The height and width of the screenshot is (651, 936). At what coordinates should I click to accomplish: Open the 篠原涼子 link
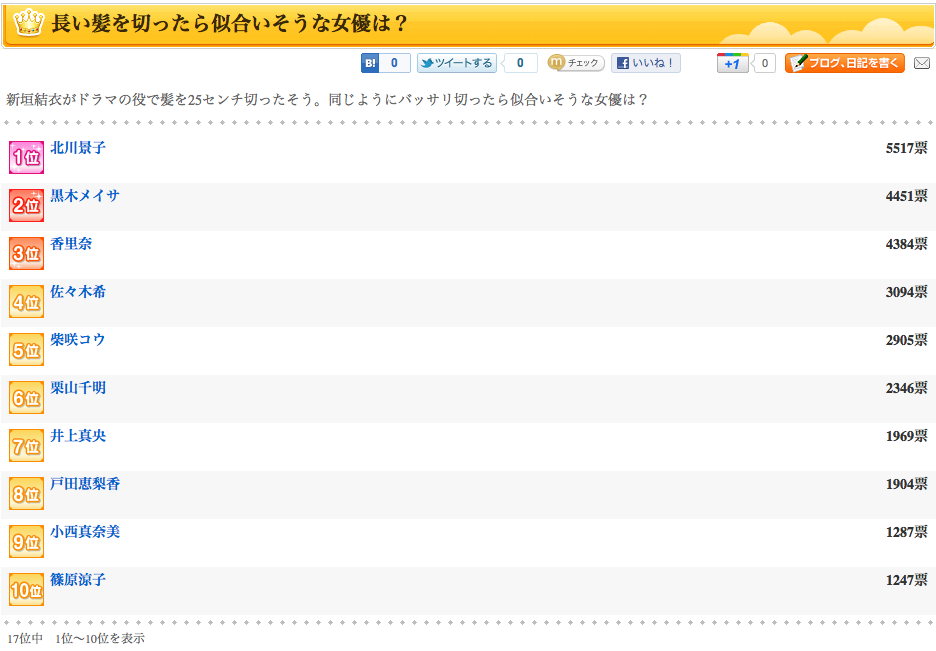point(78,579)
